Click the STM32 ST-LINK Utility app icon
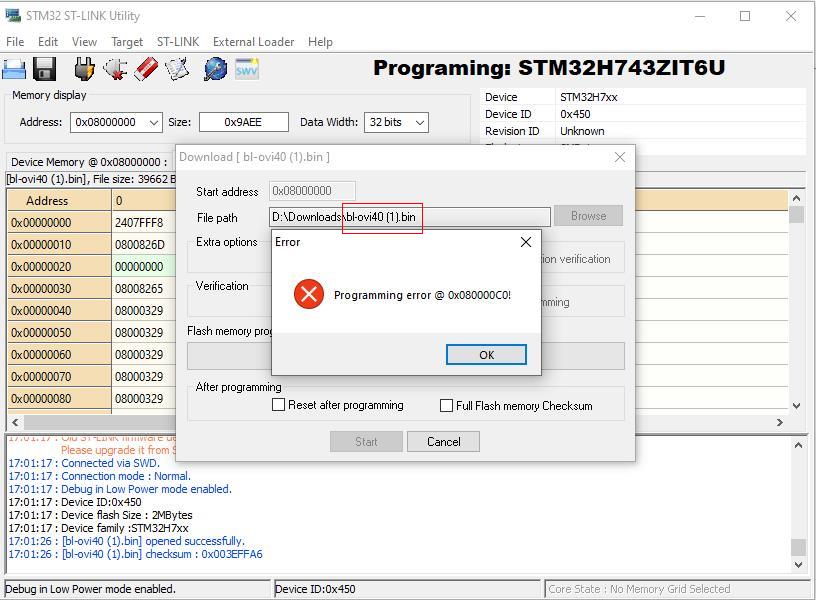The height and width of the screenshot is (600, 816). pyautogui.click(x=13, y=16)
